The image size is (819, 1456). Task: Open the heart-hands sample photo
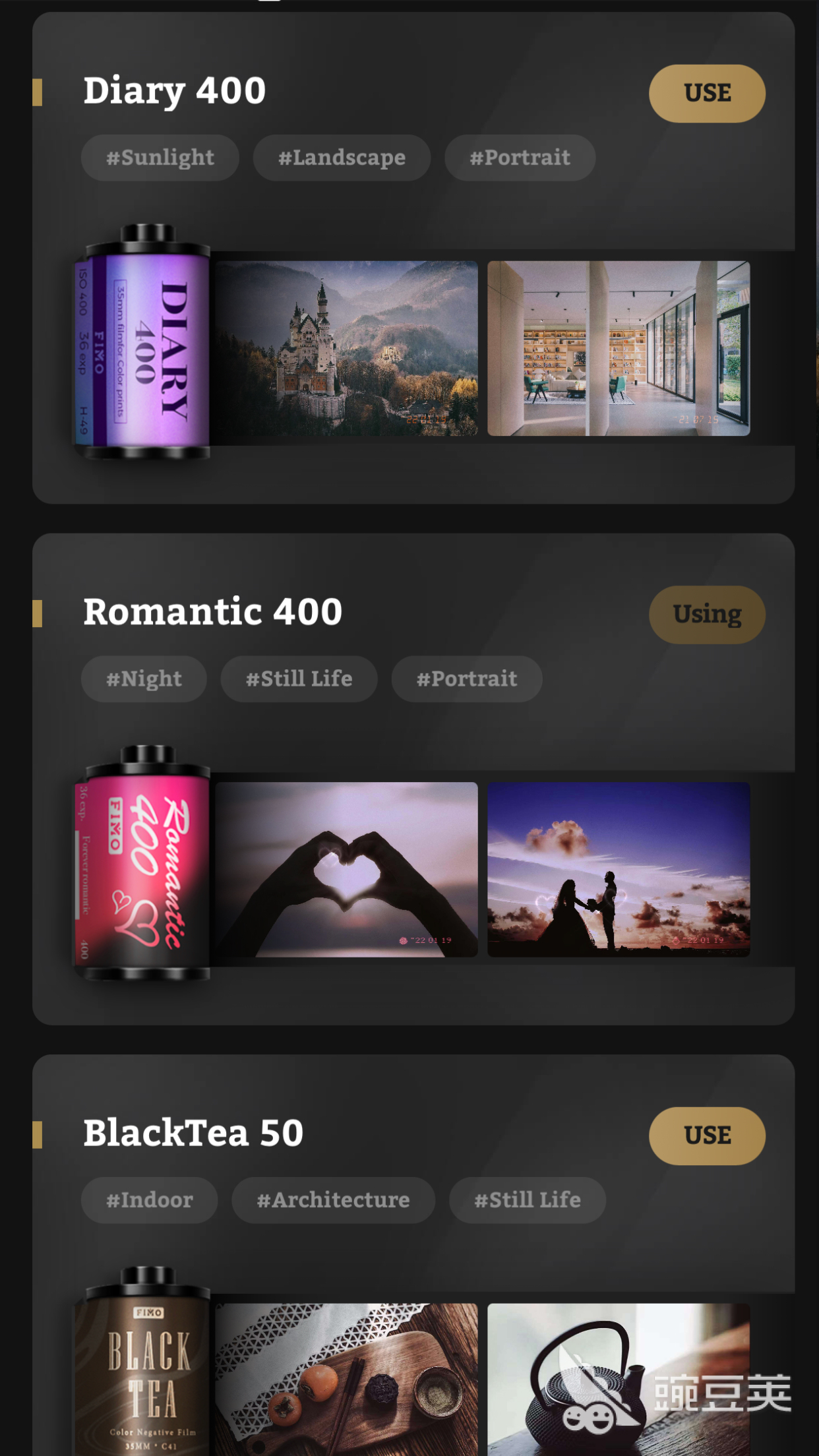pyautogui.click(x=346, y=869)
